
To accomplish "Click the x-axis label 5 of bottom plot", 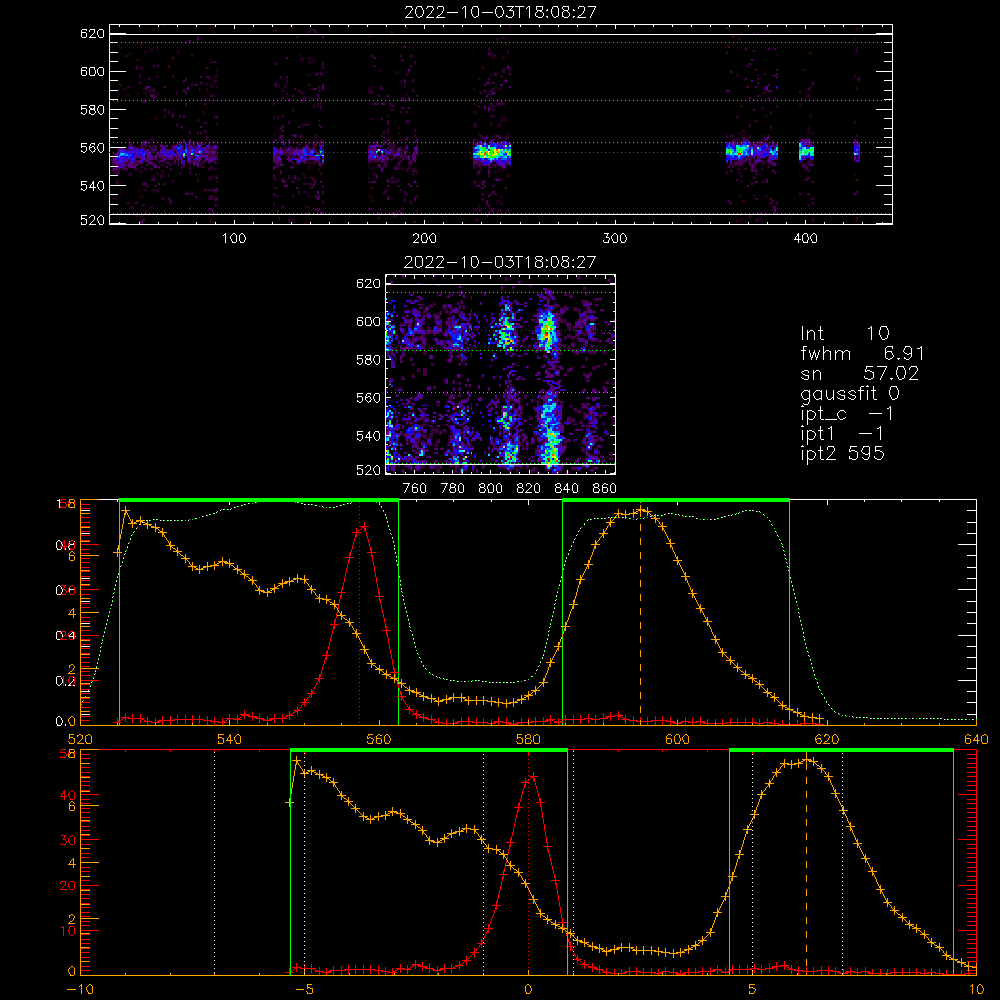I will pos(752,989).
